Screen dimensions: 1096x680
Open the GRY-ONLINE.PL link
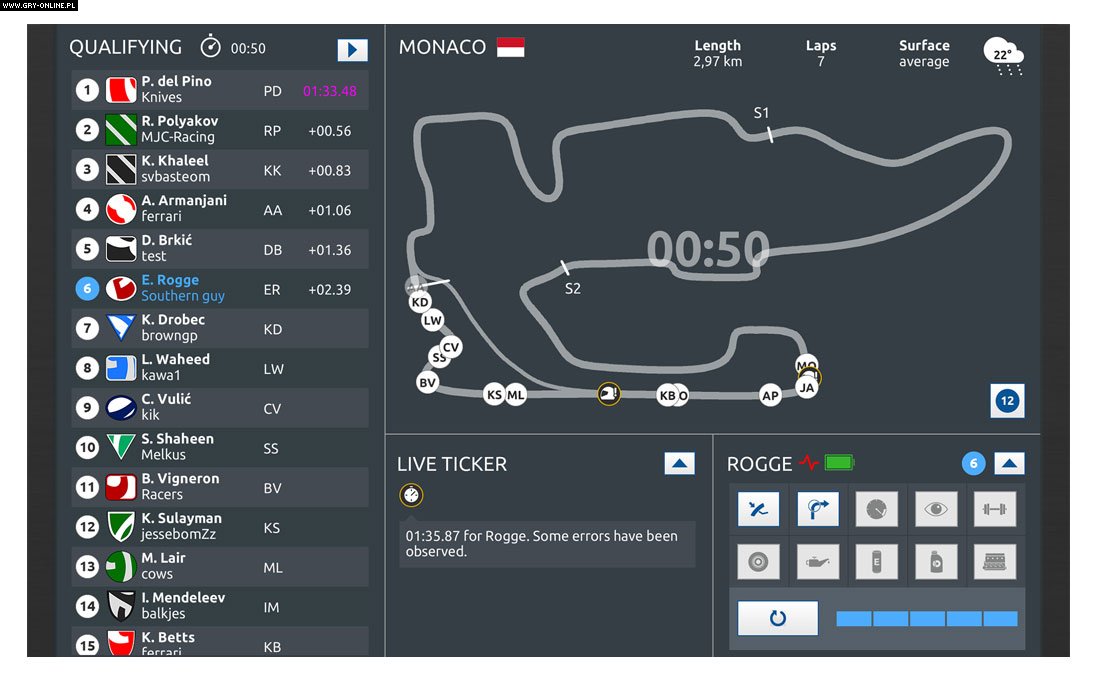pos(40,5)
